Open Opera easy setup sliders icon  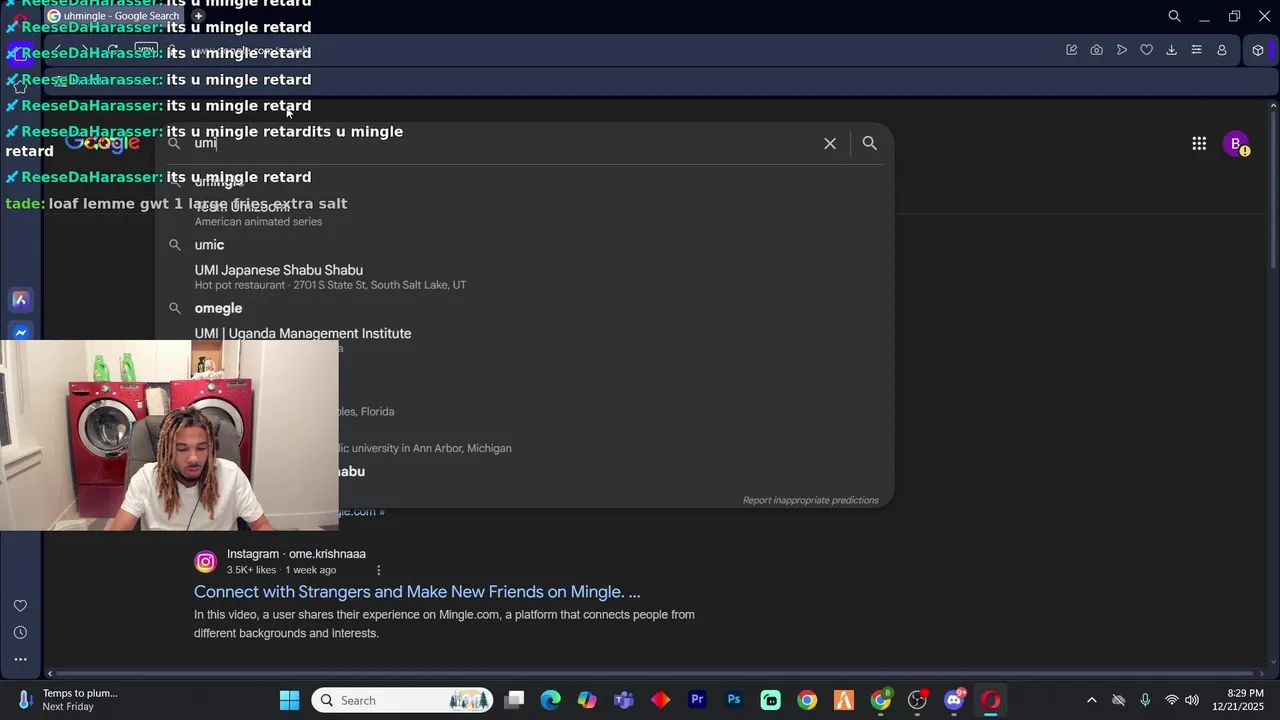tap(1197, 50)
